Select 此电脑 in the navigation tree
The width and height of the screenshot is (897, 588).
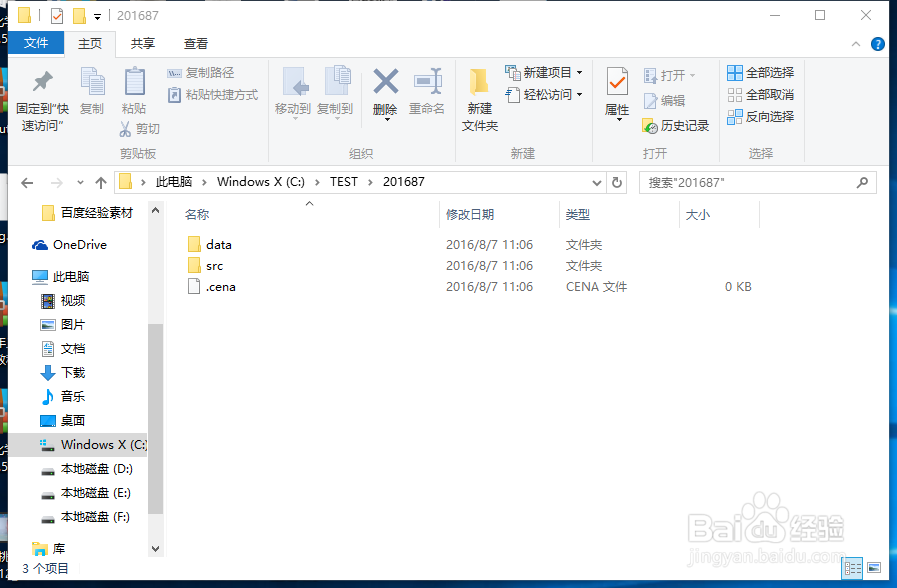coord(61,277)
